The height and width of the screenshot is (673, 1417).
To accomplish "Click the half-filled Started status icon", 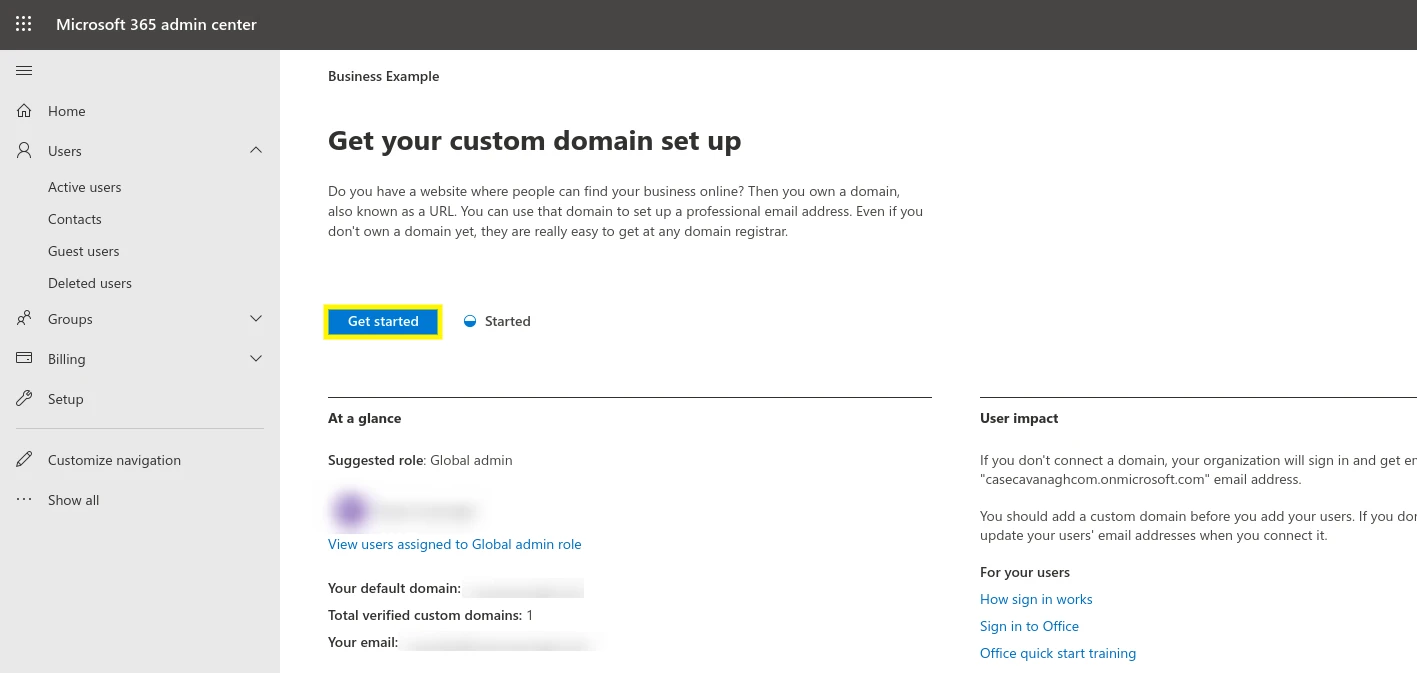I will tap(470, 321).
